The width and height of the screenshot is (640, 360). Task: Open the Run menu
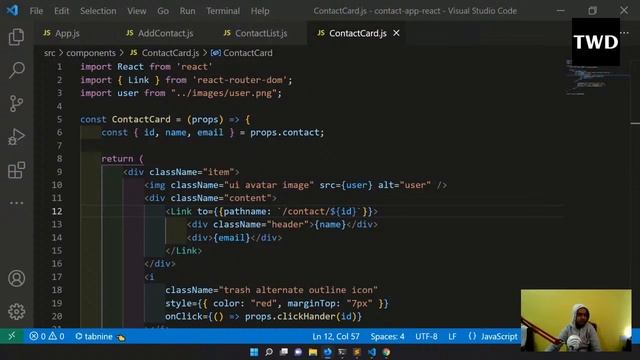187,11
